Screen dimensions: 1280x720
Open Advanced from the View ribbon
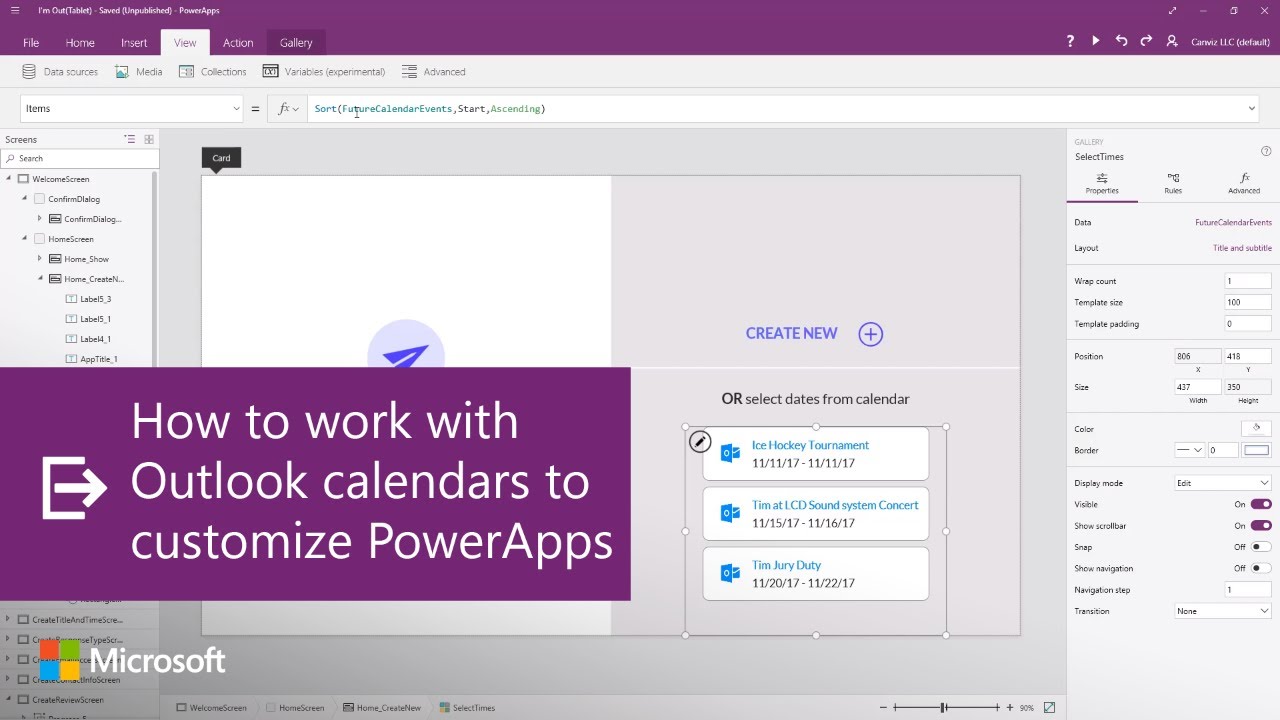[x=434, y=72]
